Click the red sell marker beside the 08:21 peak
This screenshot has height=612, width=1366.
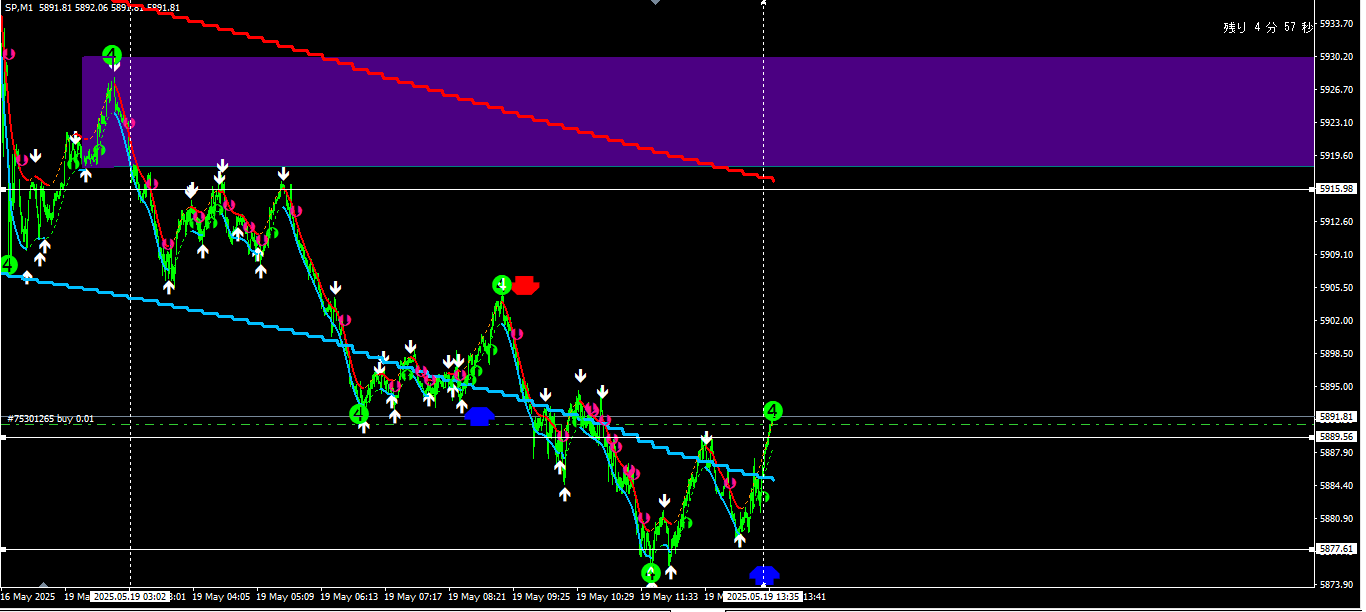[x=525, y=286]
